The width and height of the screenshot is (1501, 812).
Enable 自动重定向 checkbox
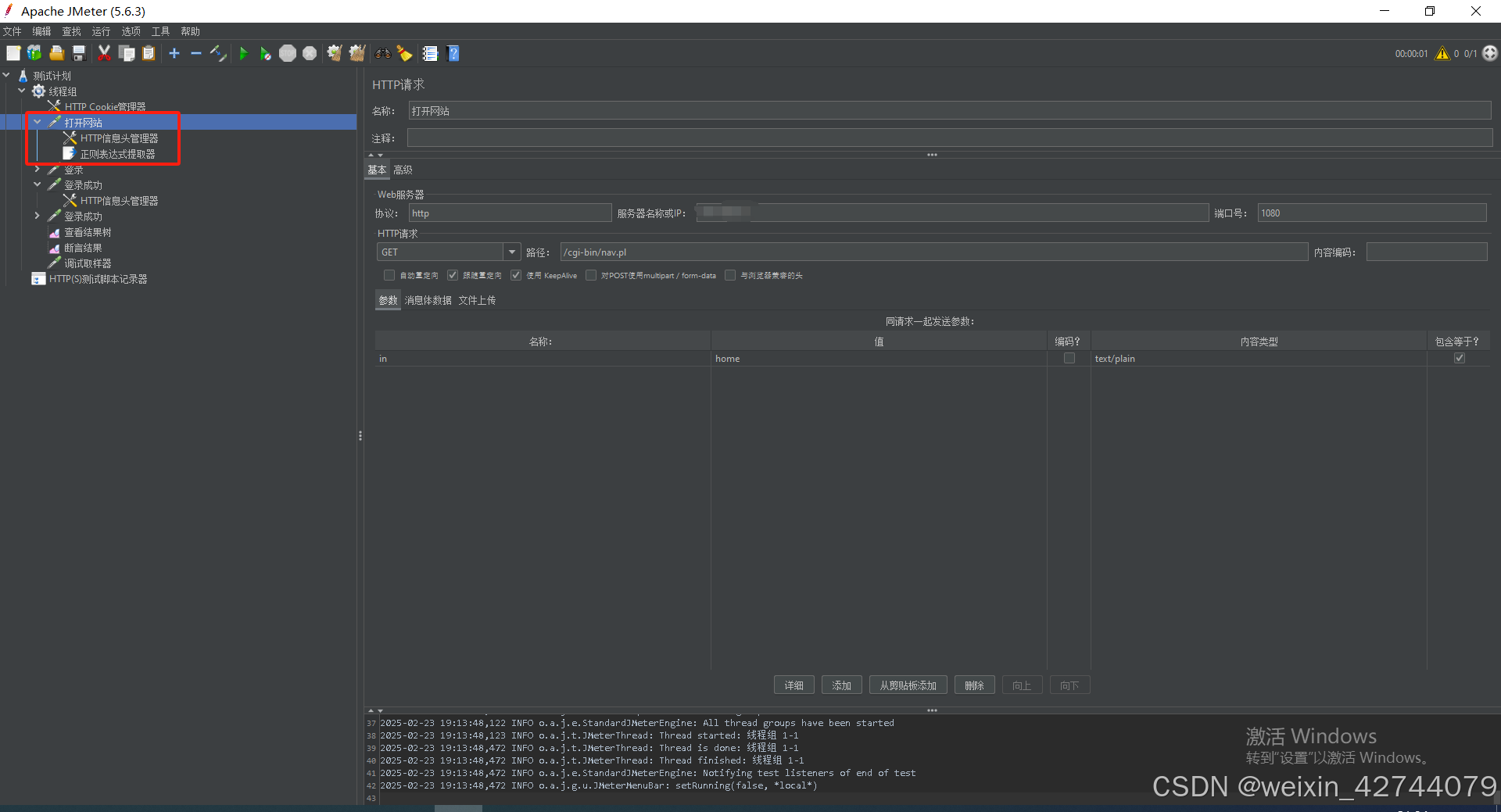tap(389, 275)
